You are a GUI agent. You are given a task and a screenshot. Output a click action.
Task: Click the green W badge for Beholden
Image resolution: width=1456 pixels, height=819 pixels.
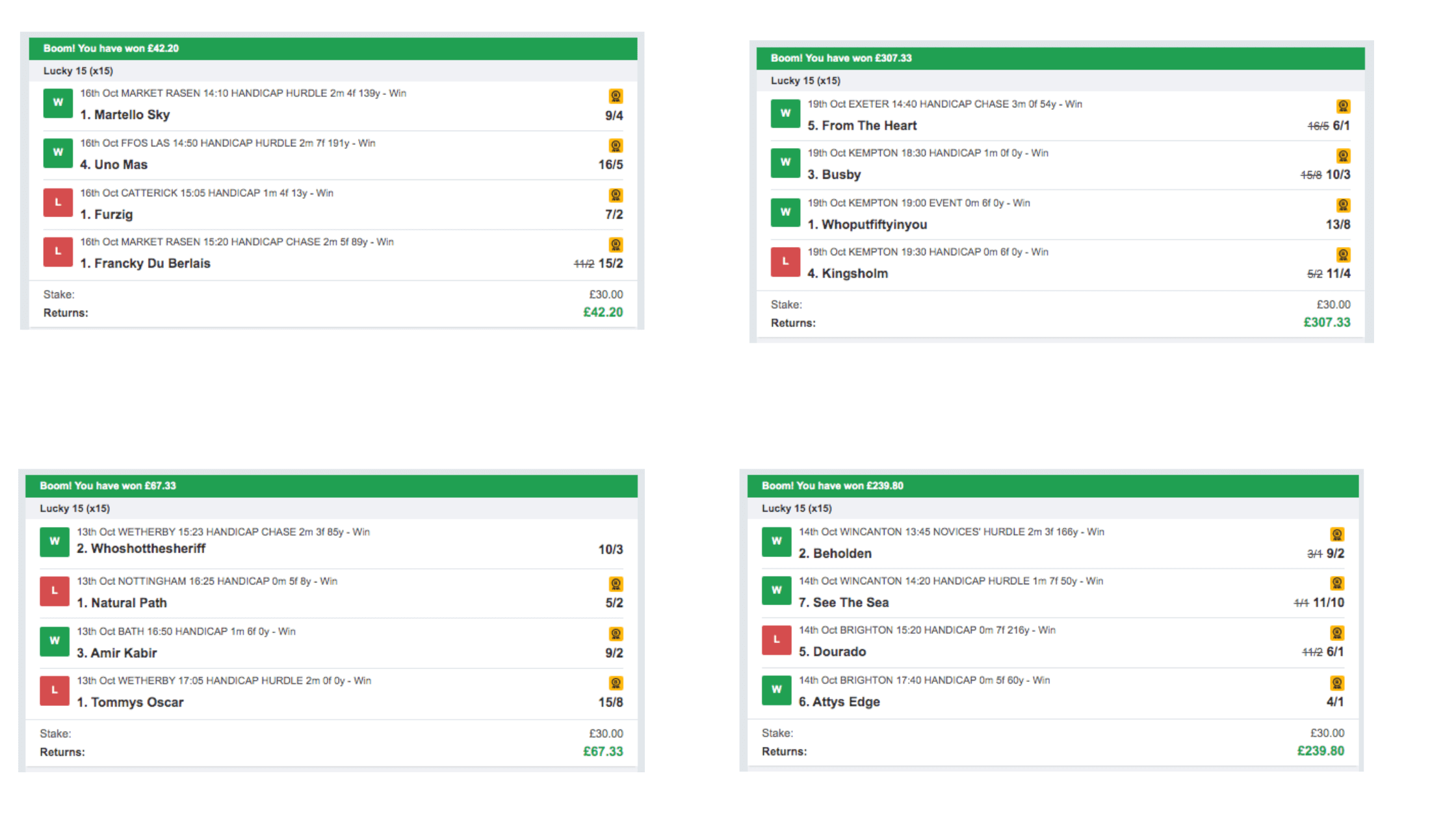click(x=776, y=541)
